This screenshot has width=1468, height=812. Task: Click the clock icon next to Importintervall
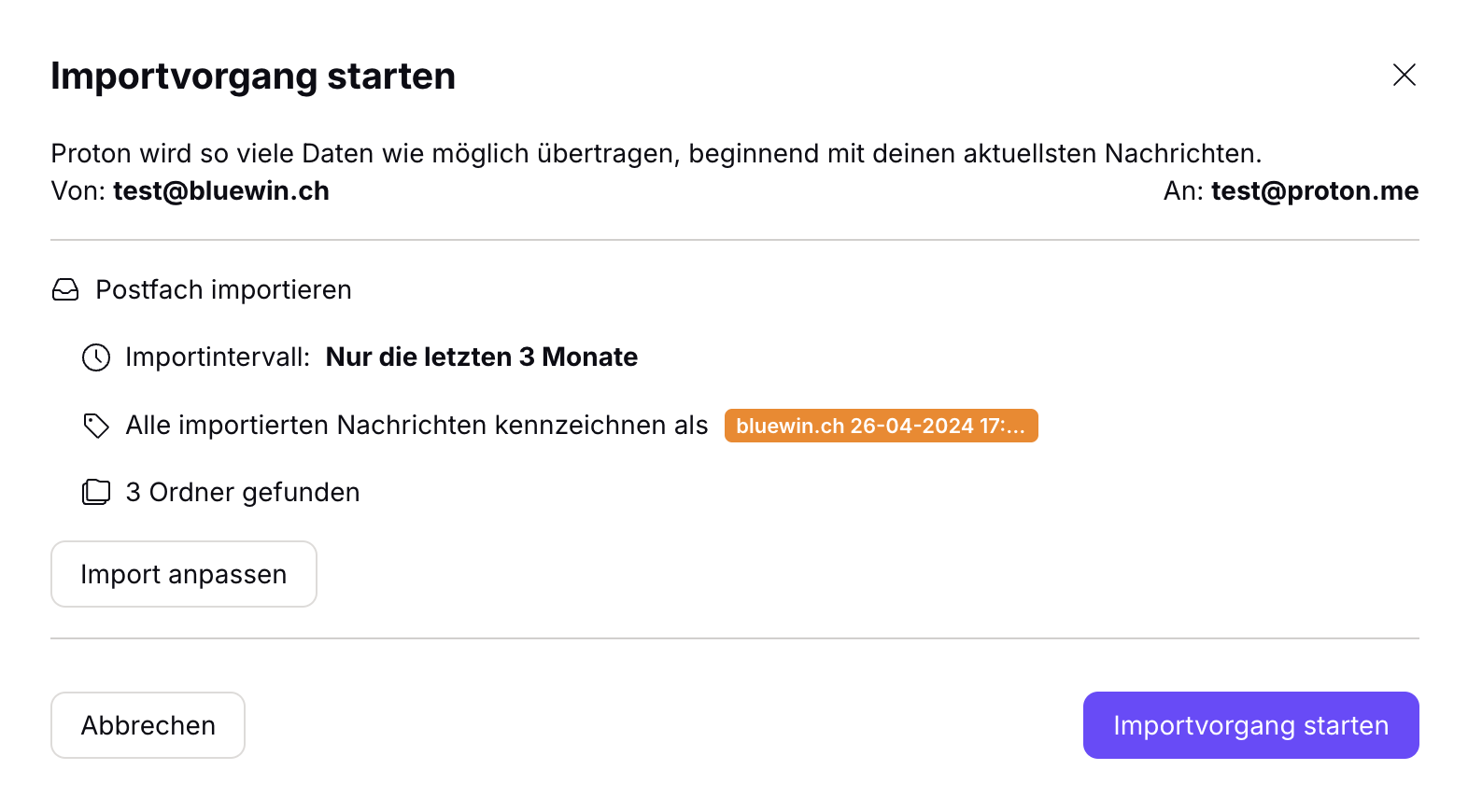click(96, 357)
